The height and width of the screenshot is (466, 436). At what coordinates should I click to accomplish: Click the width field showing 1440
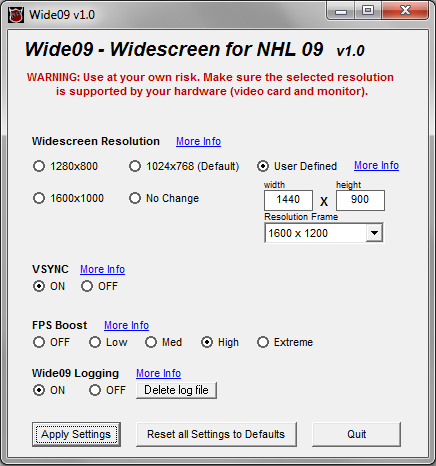click(x=288, y=200)
